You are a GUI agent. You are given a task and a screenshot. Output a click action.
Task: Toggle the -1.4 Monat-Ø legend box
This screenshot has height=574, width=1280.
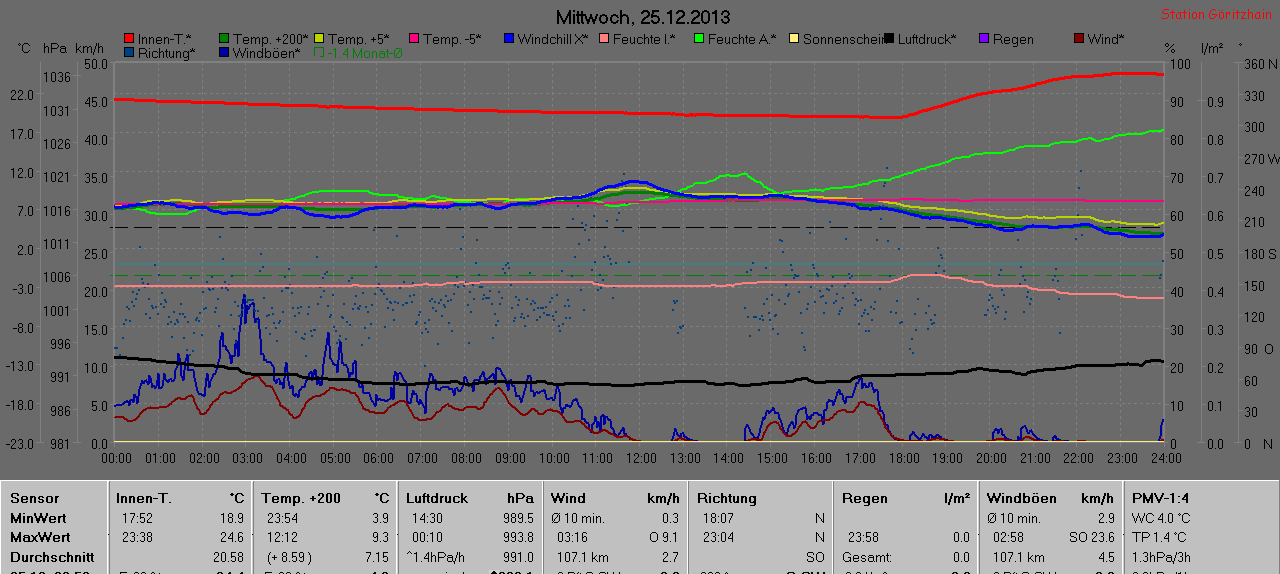(319, 52)
